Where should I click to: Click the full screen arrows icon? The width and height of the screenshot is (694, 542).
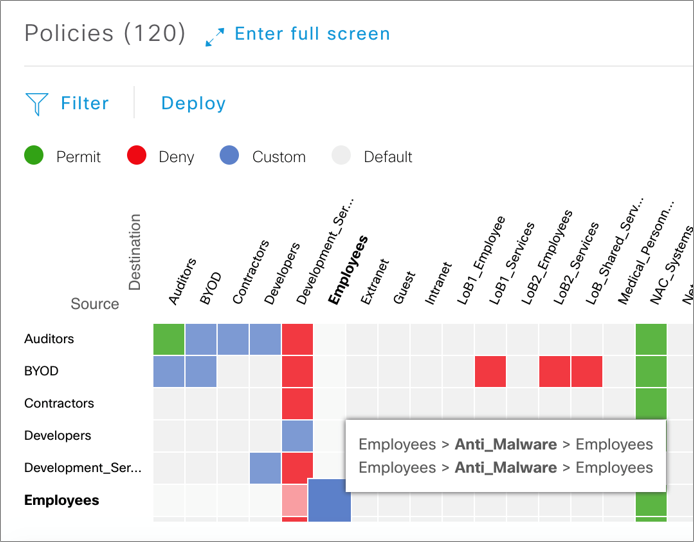[214, 36]
